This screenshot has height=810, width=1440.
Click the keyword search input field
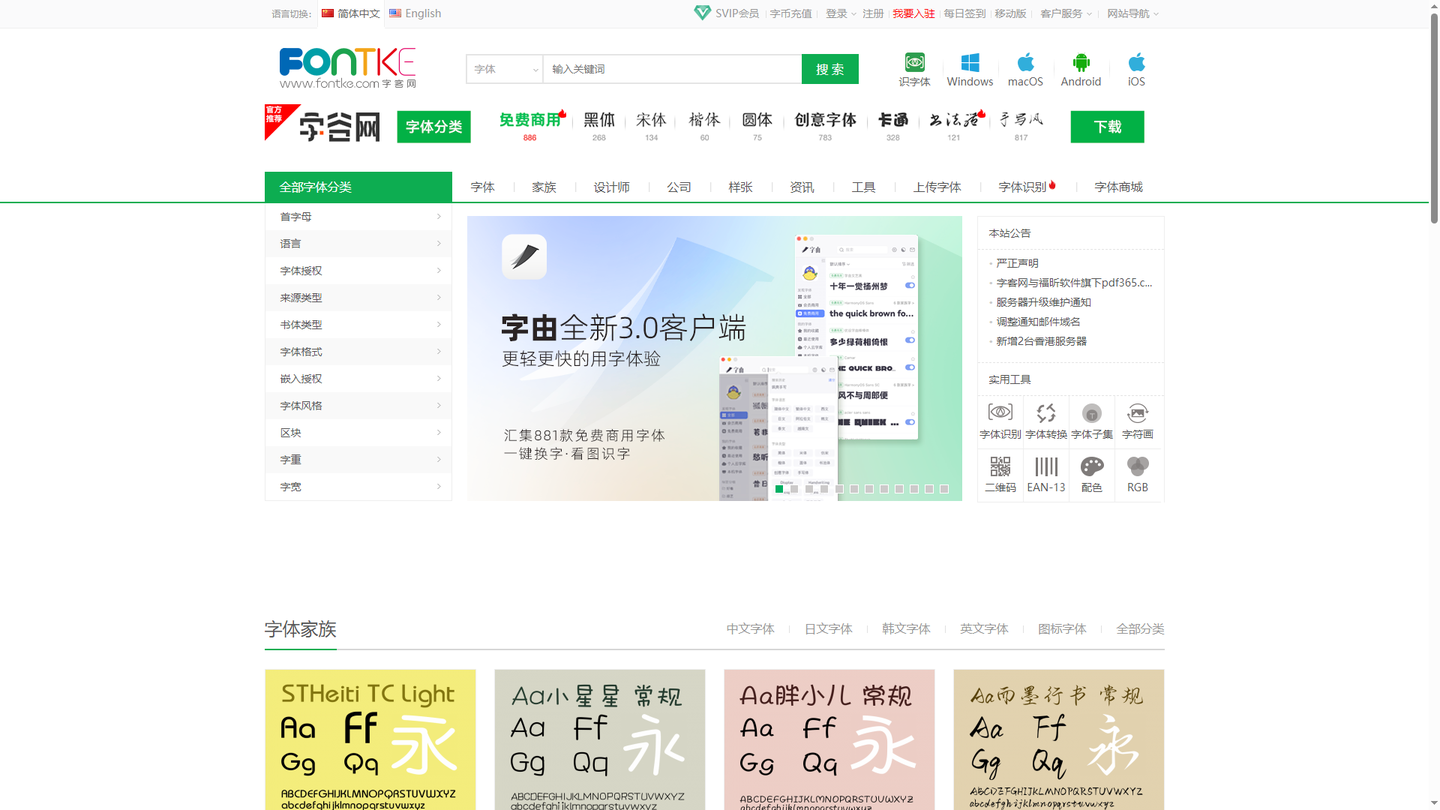pos(672,69)
